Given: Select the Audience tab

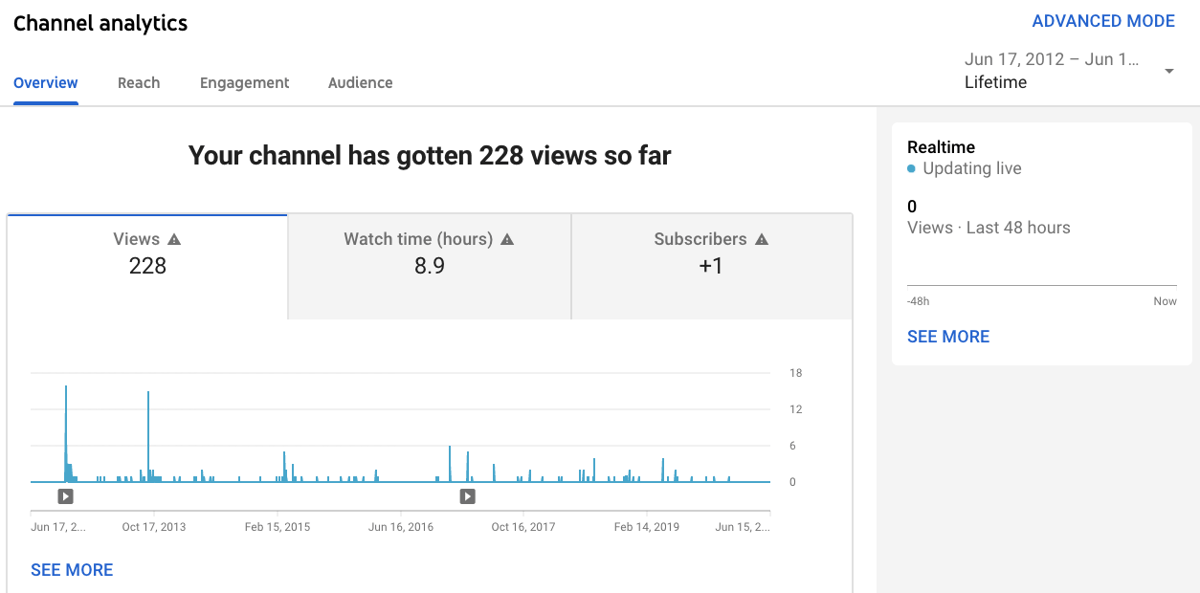Looking at the screenshot, I should [x=360, y=83].
